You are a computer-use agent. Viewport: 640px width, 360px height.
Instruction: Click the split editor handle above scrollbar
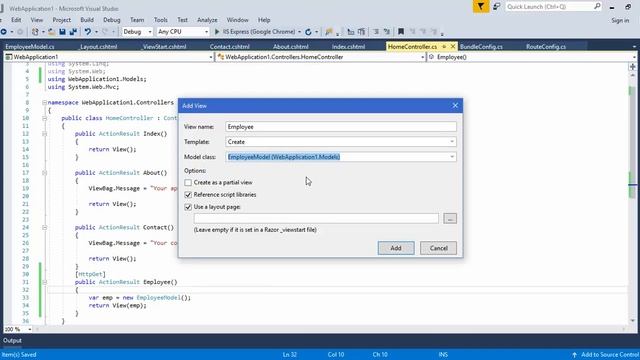[633, 67]
